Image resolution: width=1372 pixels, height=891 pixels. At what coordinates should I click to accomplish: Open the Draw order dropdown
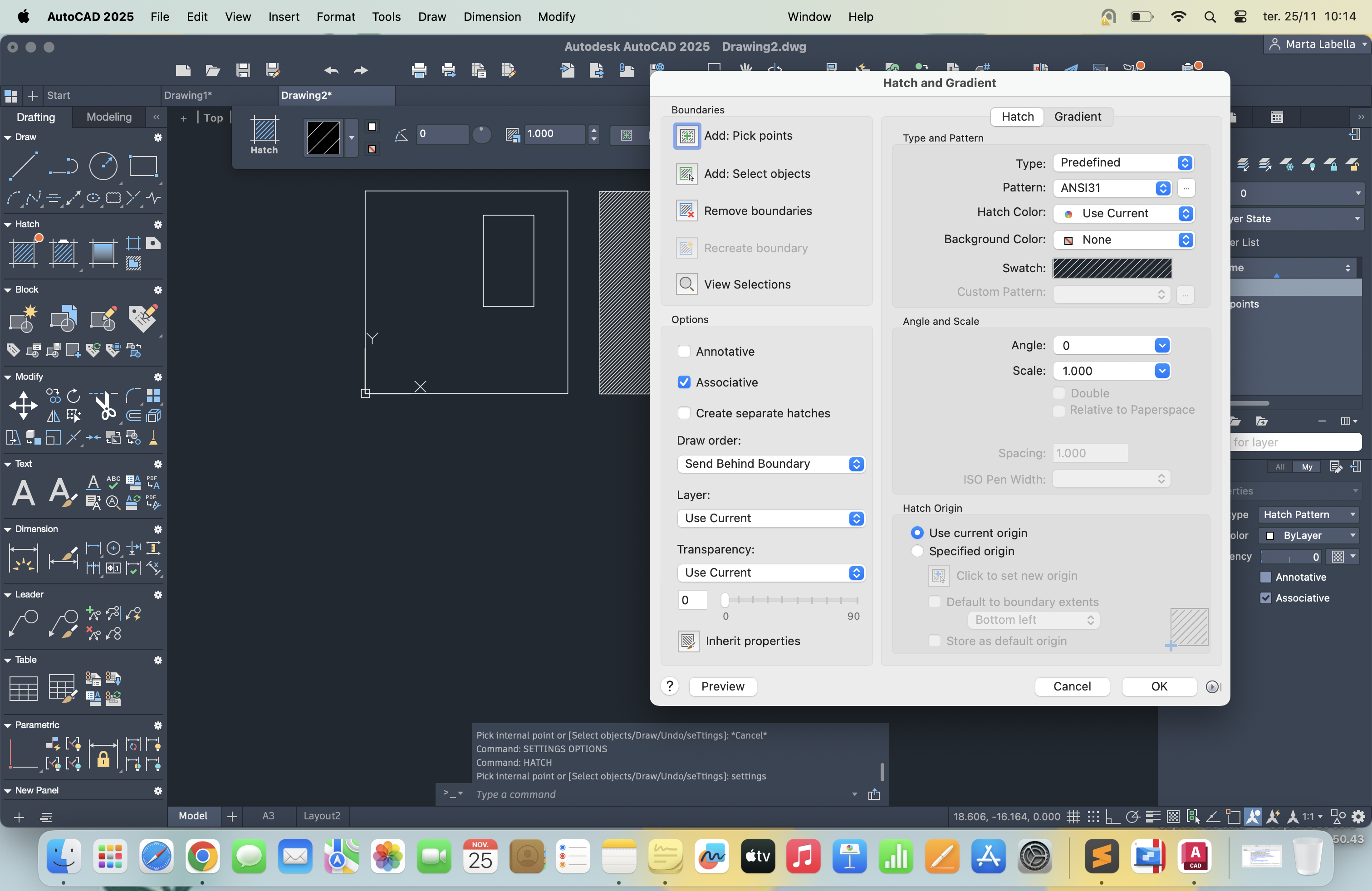pyautogui.click(x=771, y=464)
